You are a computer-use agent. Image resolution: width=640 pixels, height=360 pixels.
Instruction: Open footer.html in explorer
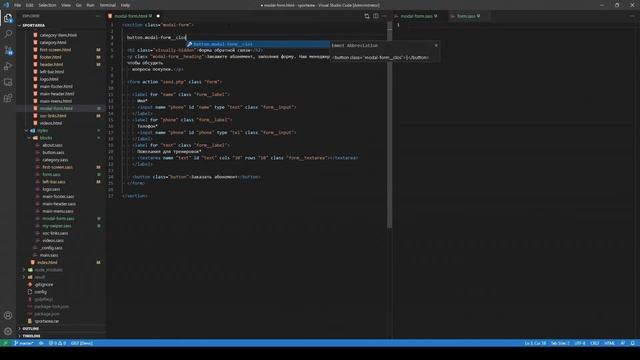tap(50, 57)
